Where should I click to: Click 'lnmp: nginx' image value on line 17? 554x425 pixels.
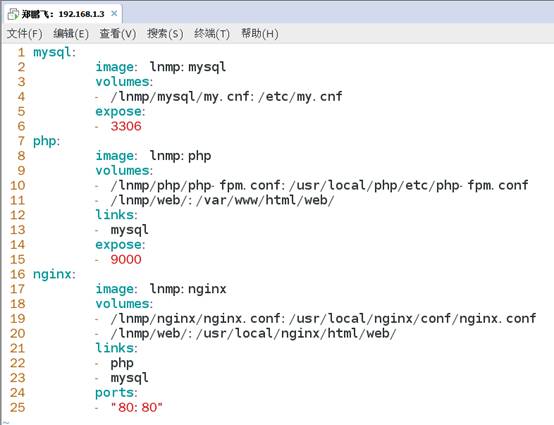point(188,289)
